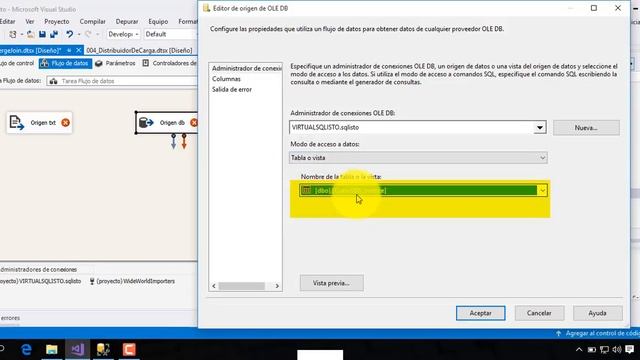Image resolution: width=640 pixels, height=360 pixels.
Task: Open SQL Server Management Studio taskbar icon
Action: click(x=103, y=349)
